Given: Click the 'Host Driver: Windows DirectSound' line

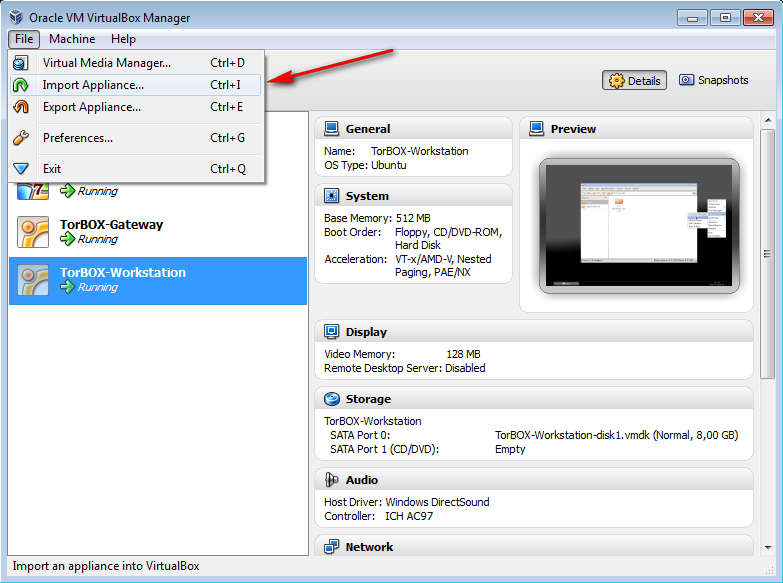Looking at the screenshot, I should coord(406,502).
